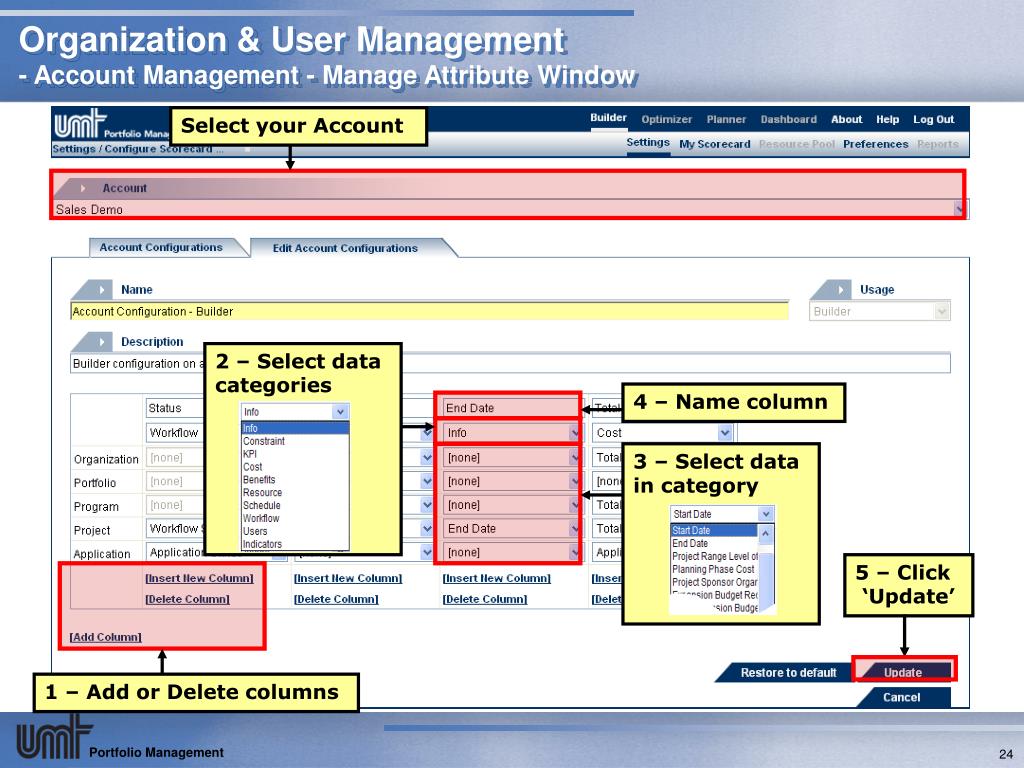Click the Add Column link
This screenshot has height=768, width=1024.
click(106, 637)
